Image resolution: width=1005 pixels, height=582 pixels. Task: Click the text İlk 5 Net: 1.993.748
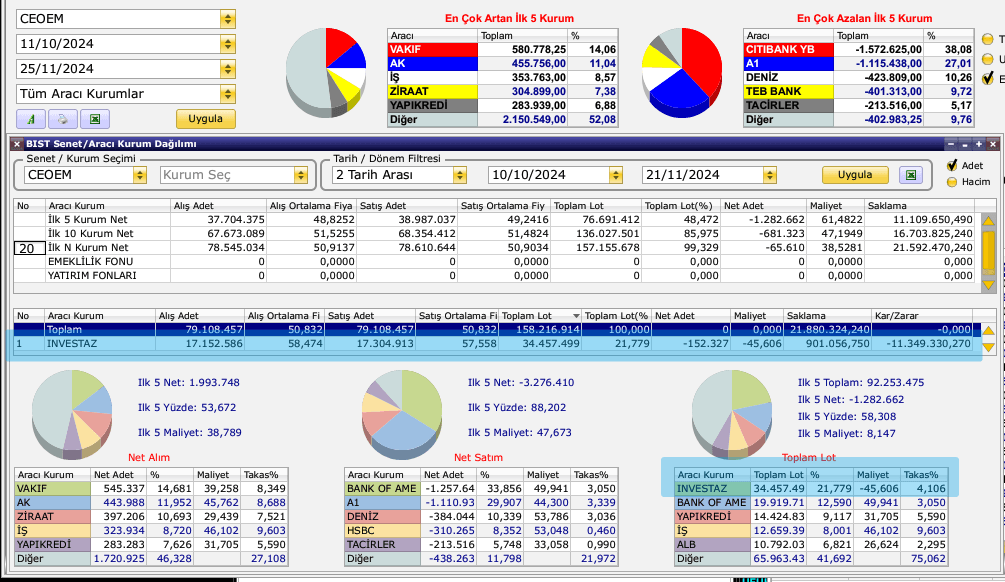tap(188, 383)
